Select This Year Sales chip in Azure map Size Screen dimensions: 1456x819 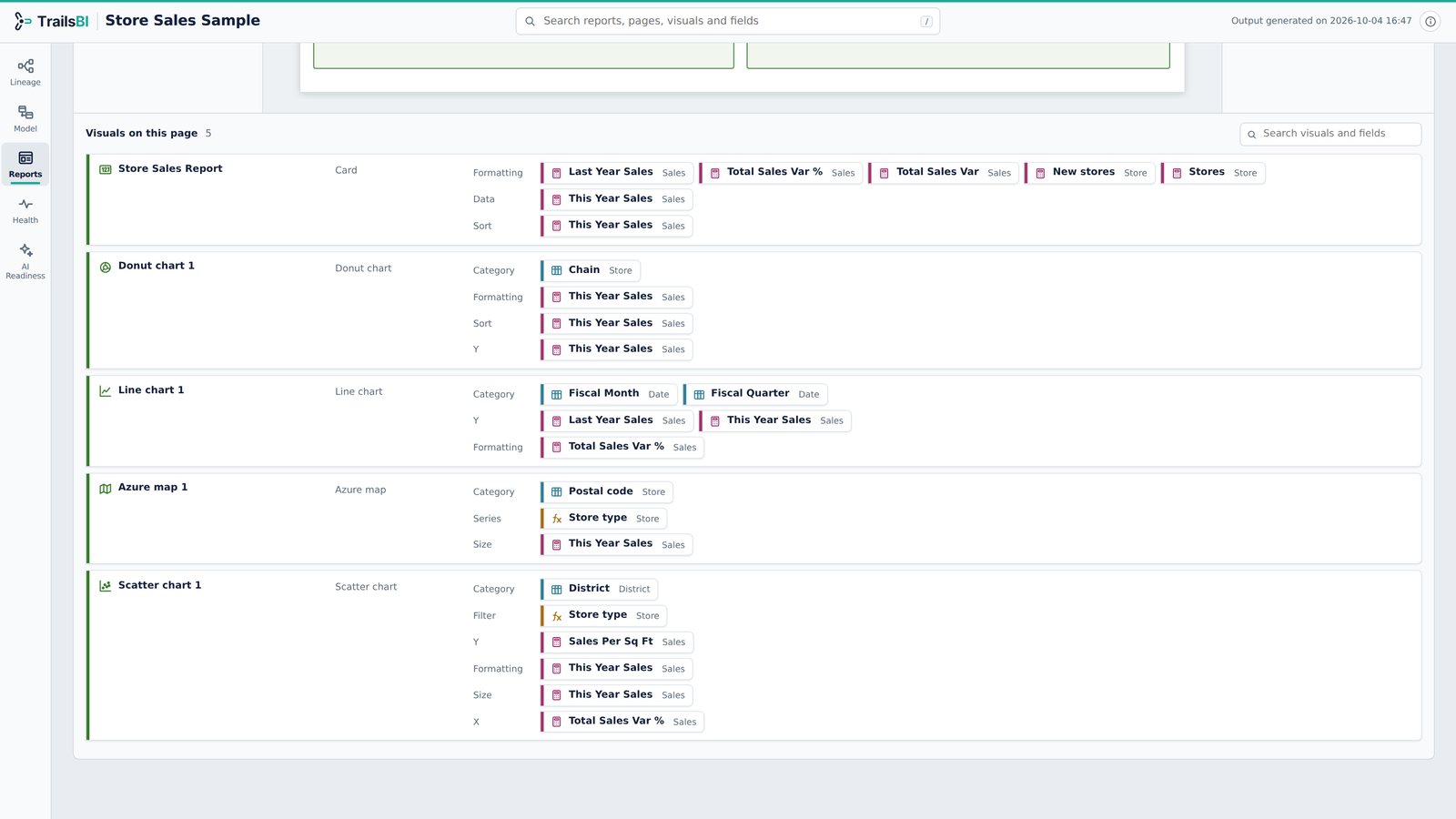pos(617,545)
